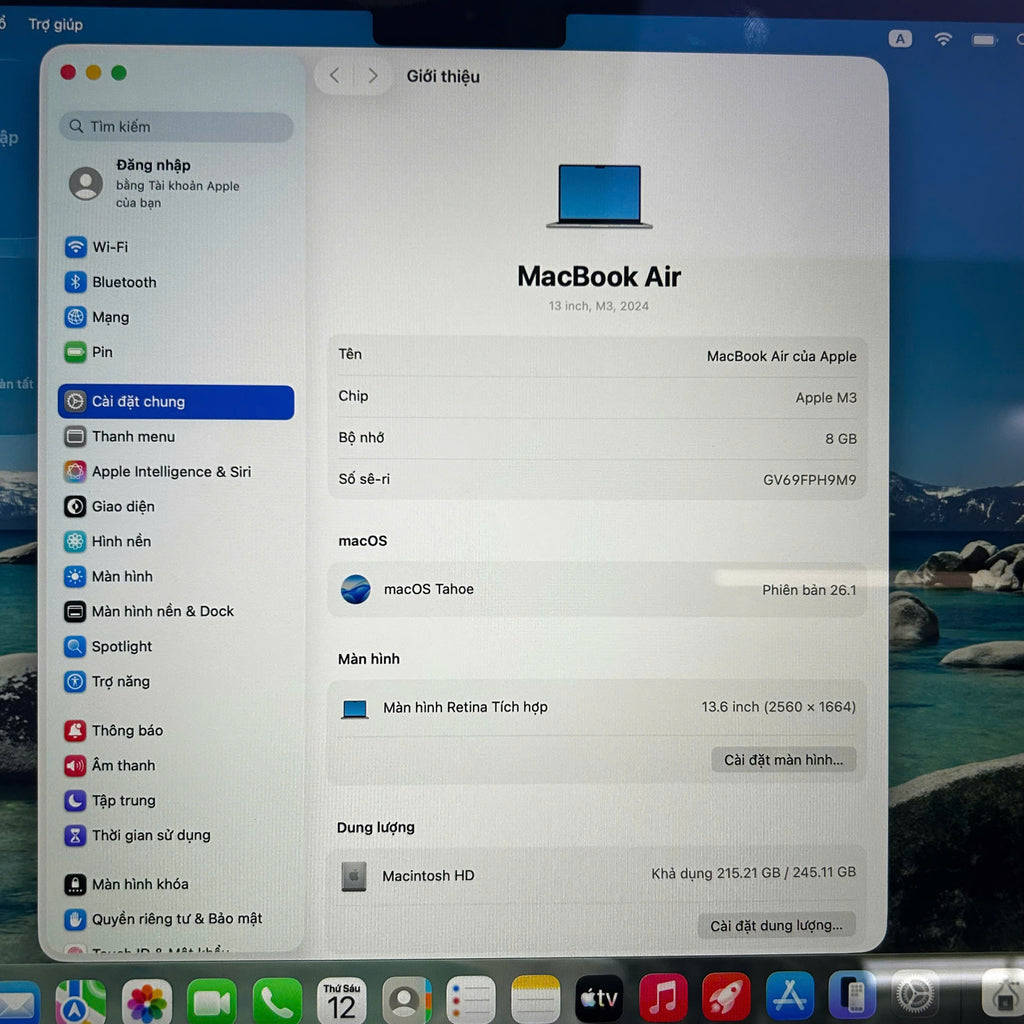Go forward with the right chevron
Screen dimensions: 1024x1024
click(x=372, y=76)
